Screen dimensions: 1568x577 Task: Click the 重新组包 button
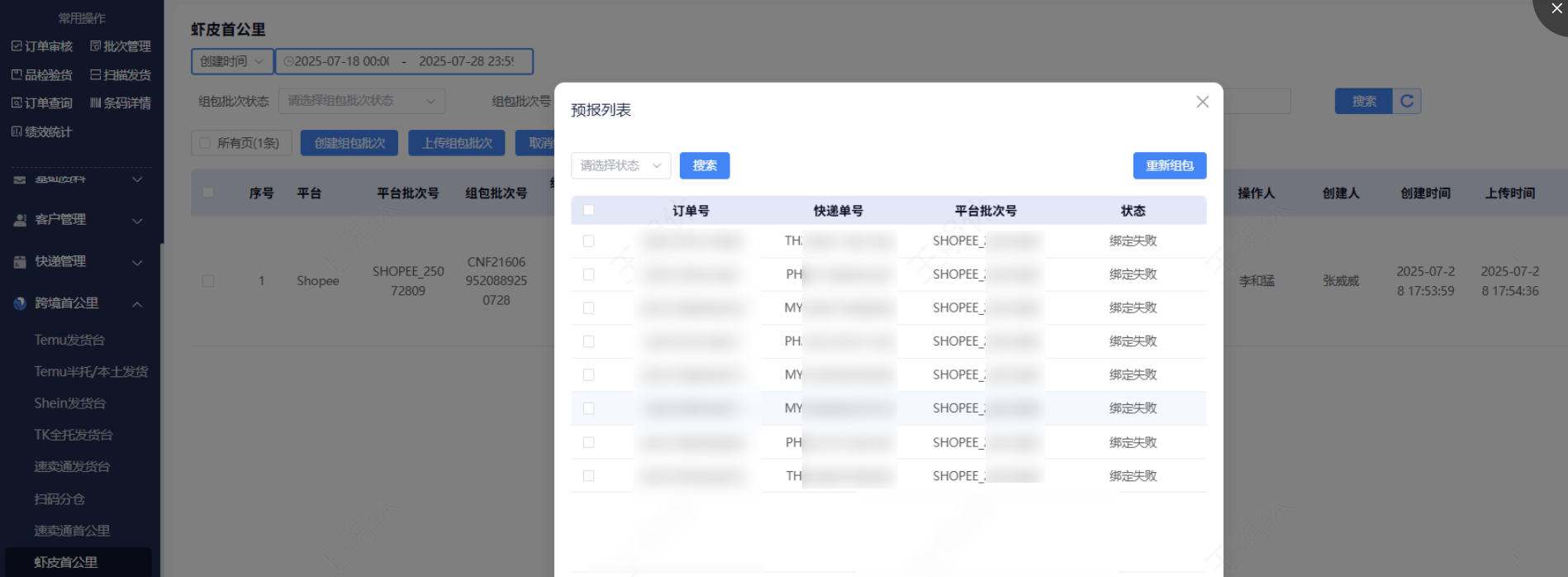pos(1169,165)
